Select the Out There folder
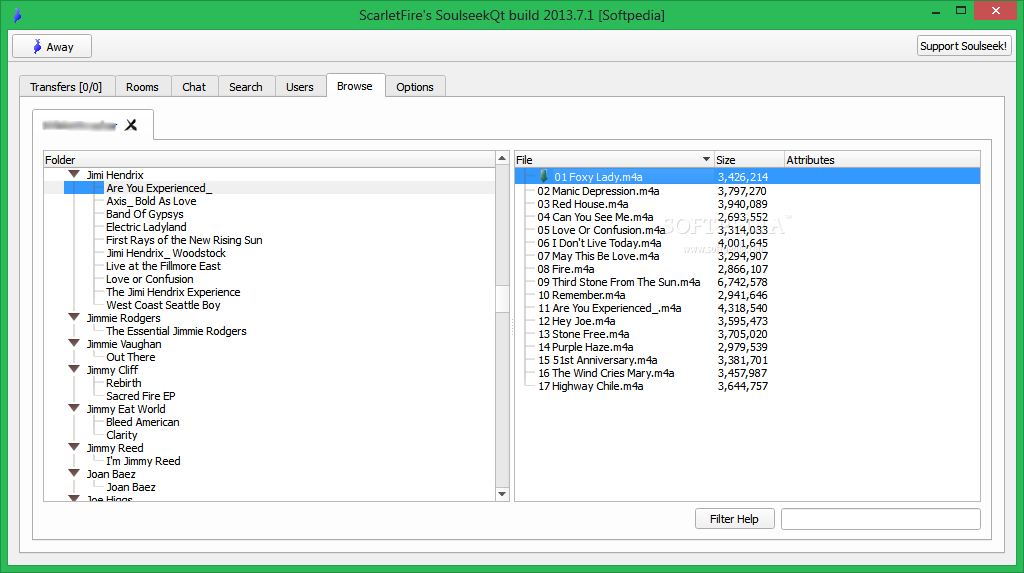The image size is (1024, 573). coord(131,357)
